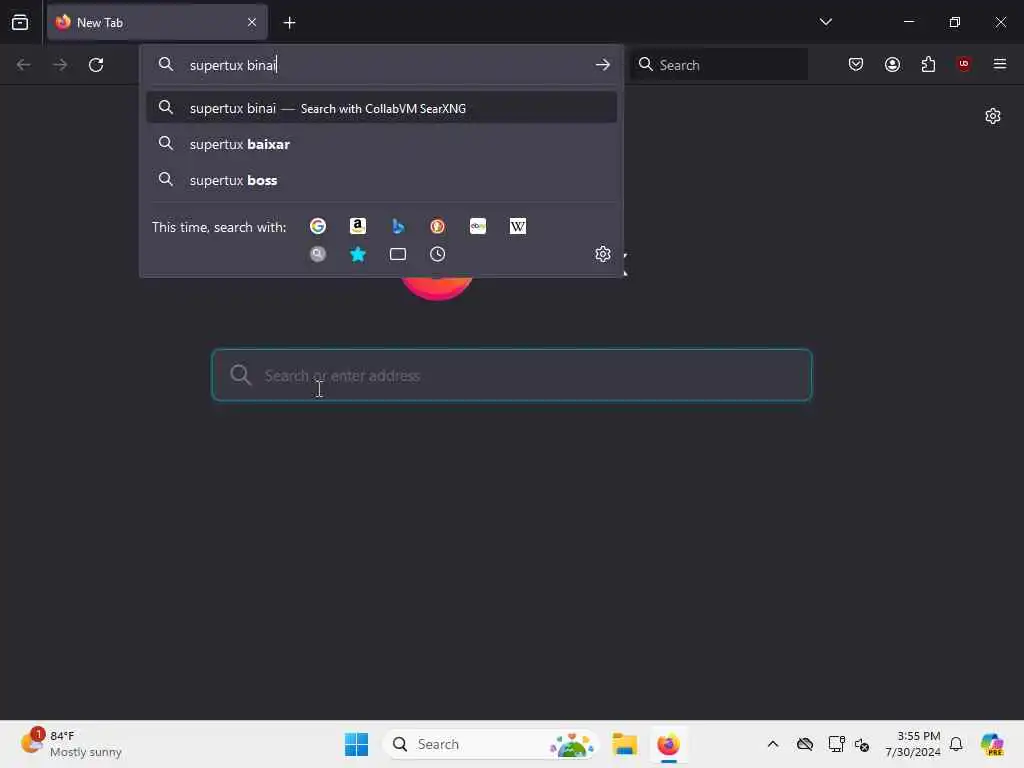
Task: Reload the current page
Action: tap(96, 65)
